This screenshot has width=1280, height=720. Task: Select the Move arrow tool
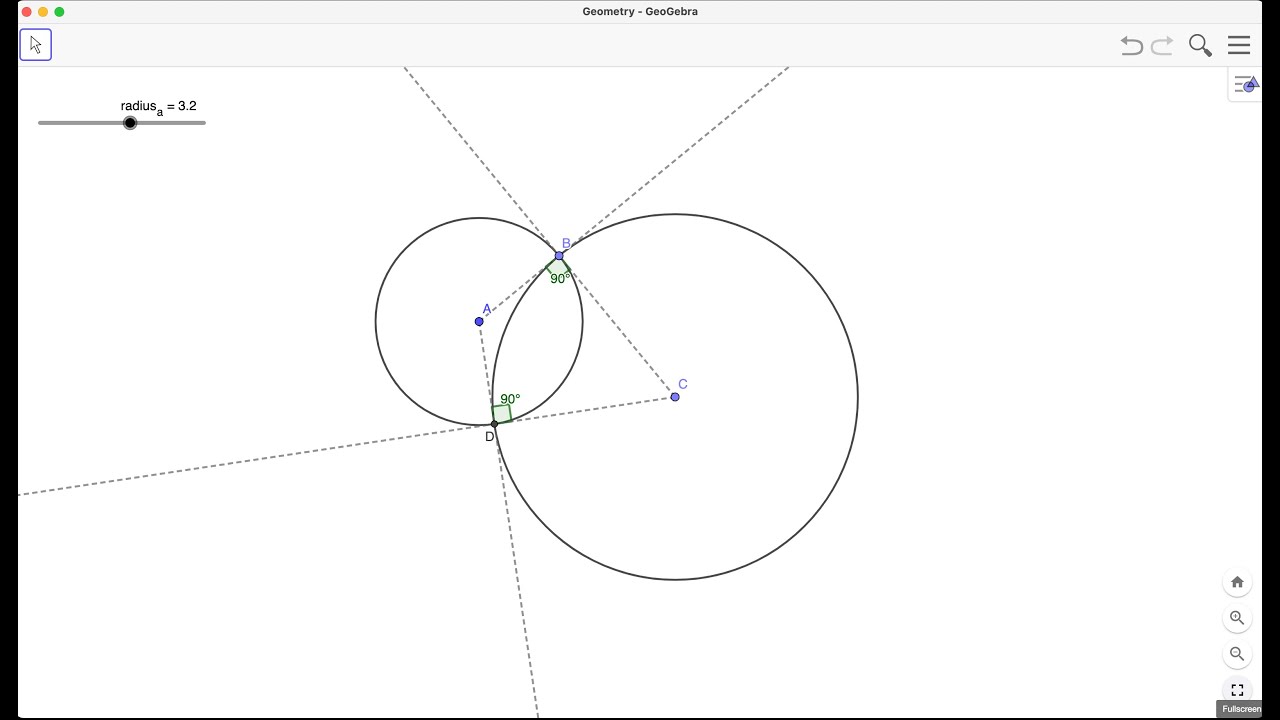(35, 45)
